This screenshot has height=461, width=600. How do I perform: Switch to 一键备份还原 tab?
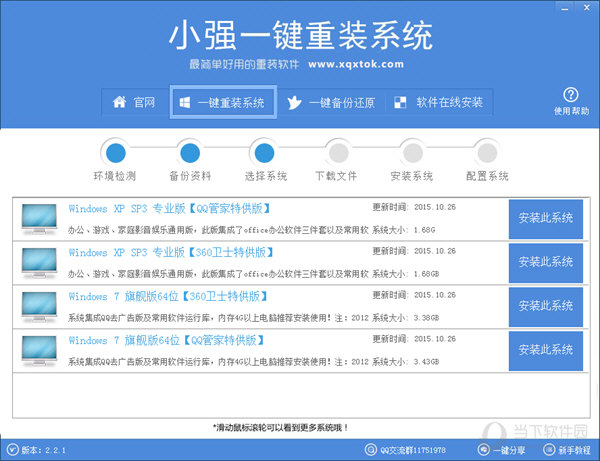point(331,103)
